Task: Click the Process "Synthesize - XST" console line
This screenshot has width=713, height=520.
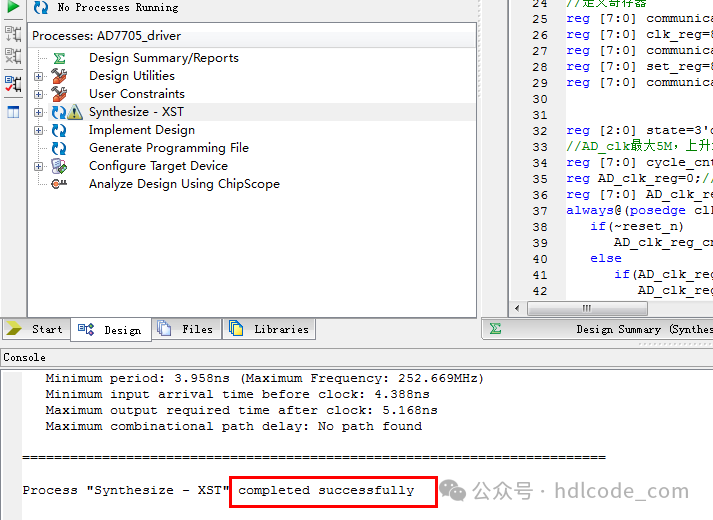Action: [x=219, y=490]
